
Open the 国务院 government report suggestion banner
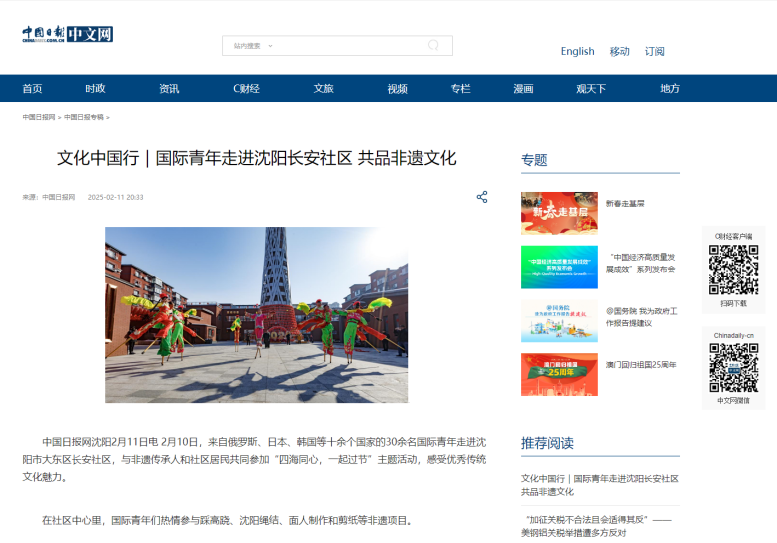coord(559,321)
